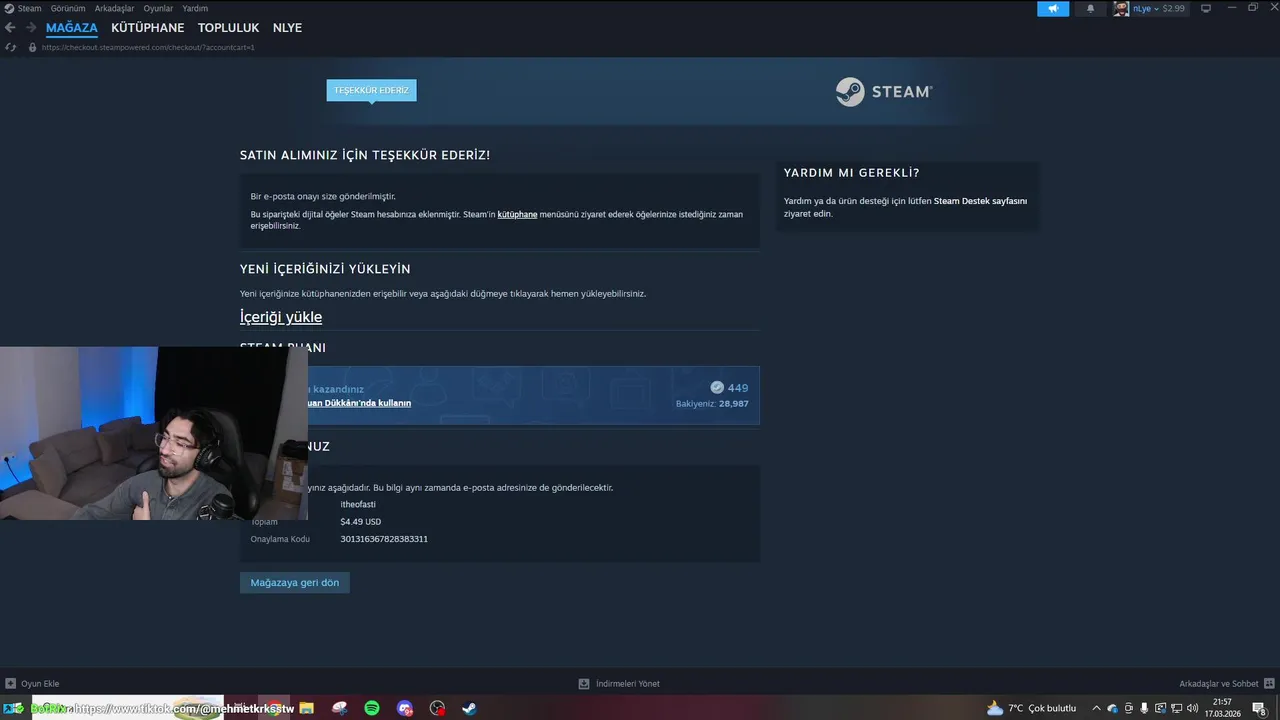Open the Oyunlar menu
The height and width of the screenshot is (720, 1280).
158,8
